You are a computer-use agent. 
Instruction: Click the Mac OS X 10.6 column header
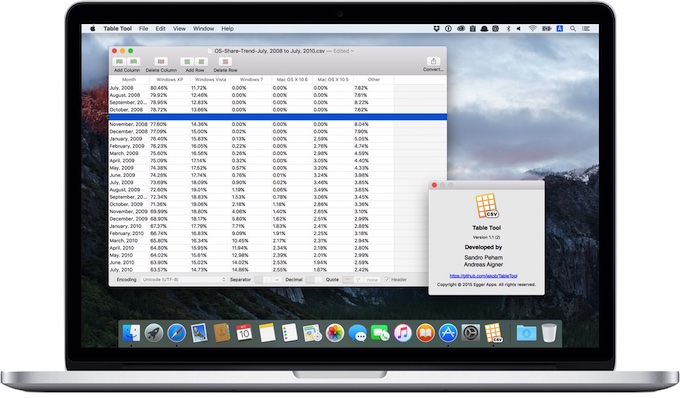click(x=292, y=80)
